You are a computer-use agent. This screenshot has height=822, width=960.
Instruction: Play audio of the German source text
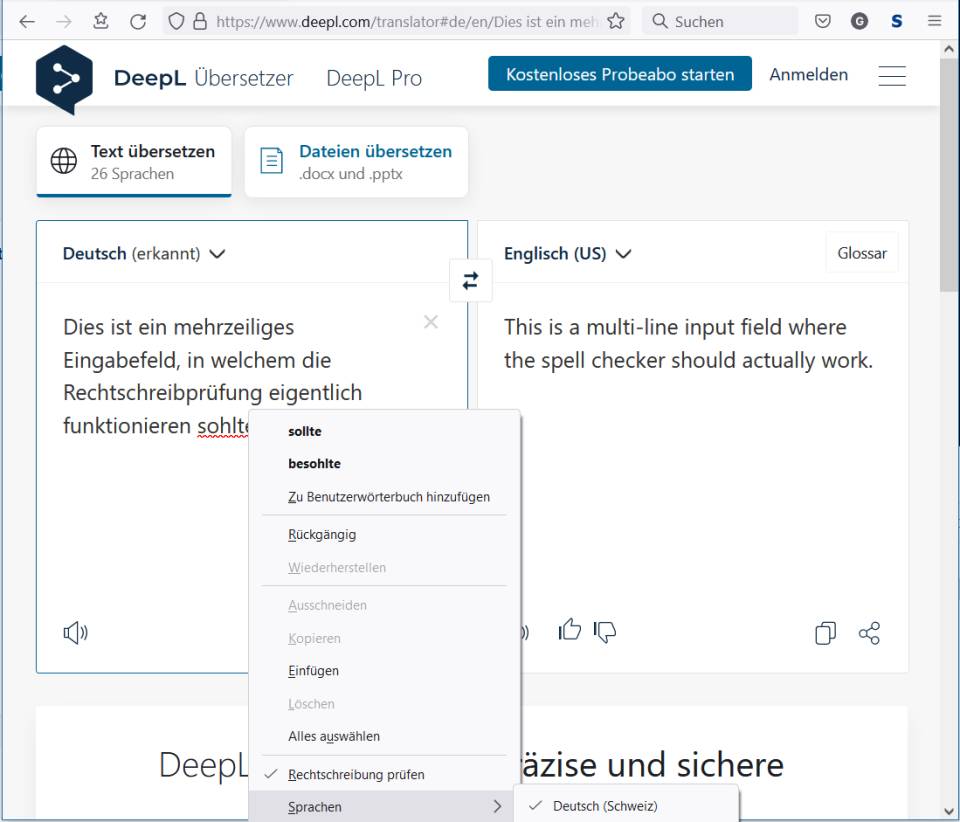(x=75, y=632)
